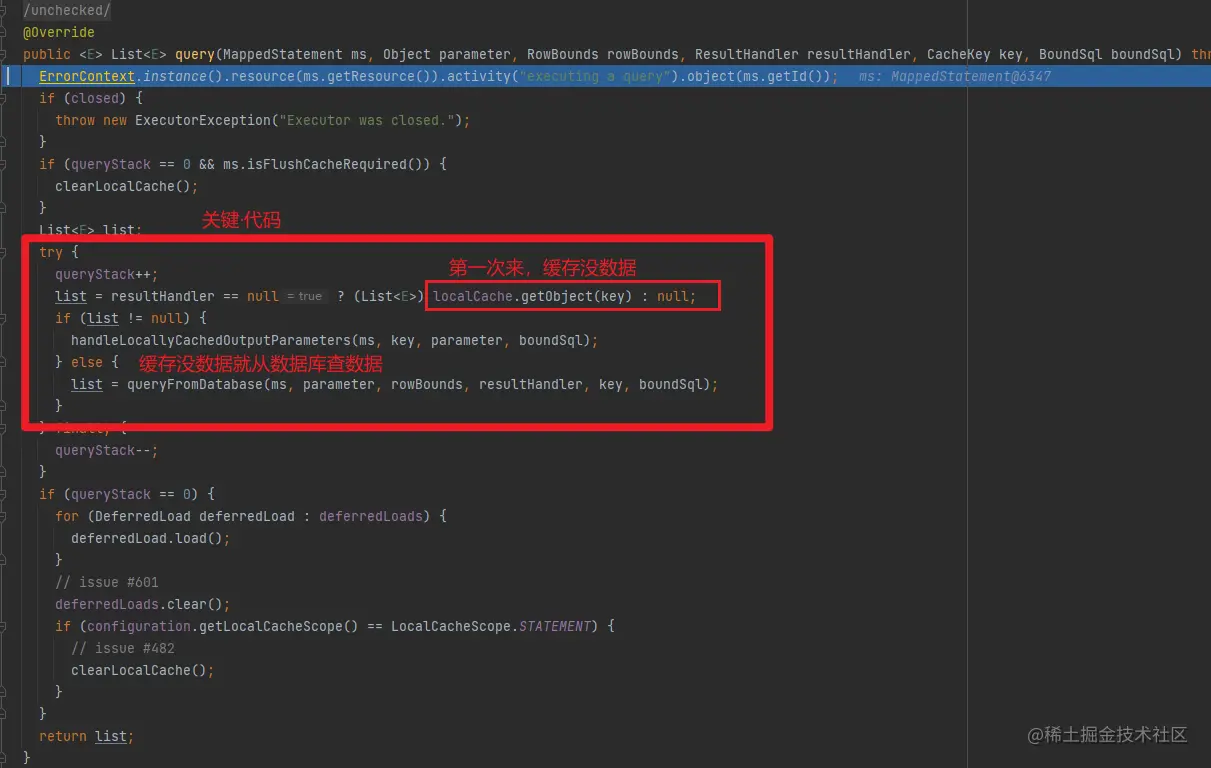Click the @Override annotation
Screen dimensions: 1211x768
[59, 32]
